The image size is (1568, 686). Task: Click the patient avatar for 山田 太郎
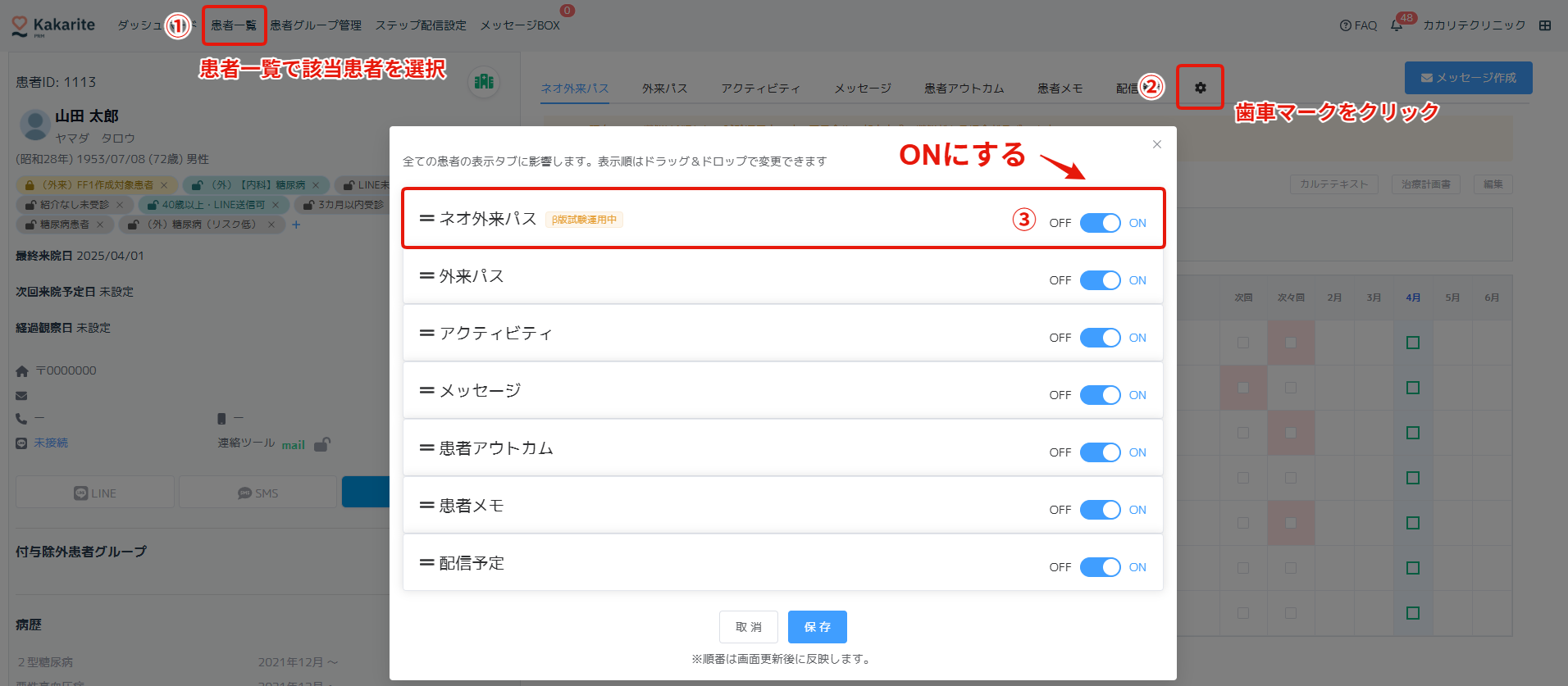34,125
